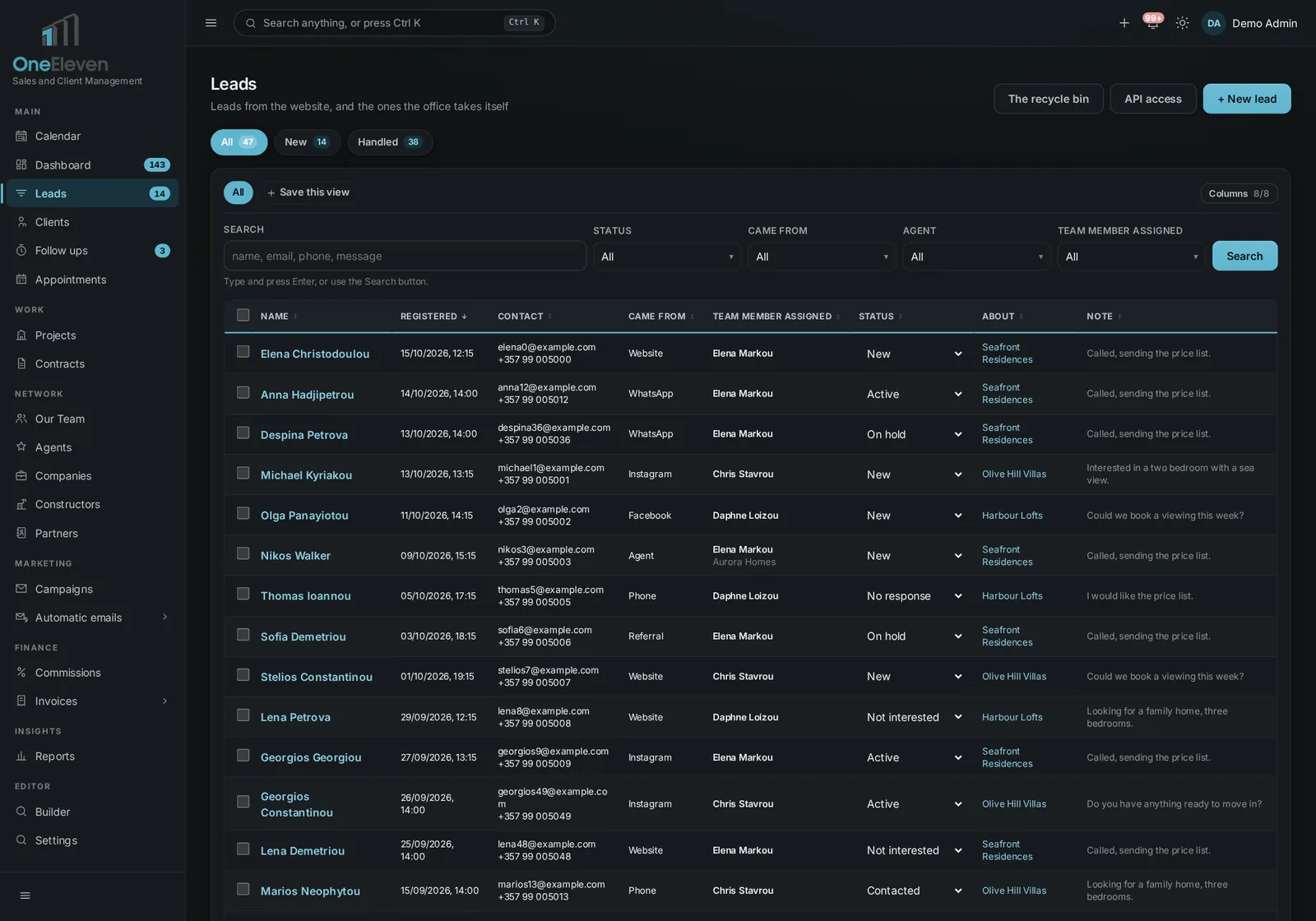The width and height of the screenshot is (1316, 921).
Task: Open Dashboard in the sidebar
Action: 90,164
